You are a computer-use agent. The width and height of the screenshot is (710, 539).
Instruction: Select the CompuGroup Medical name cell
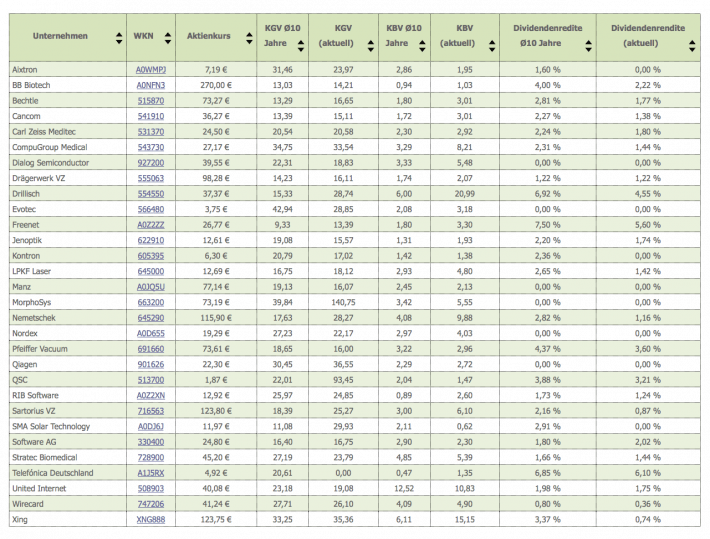tap(68, 147)
